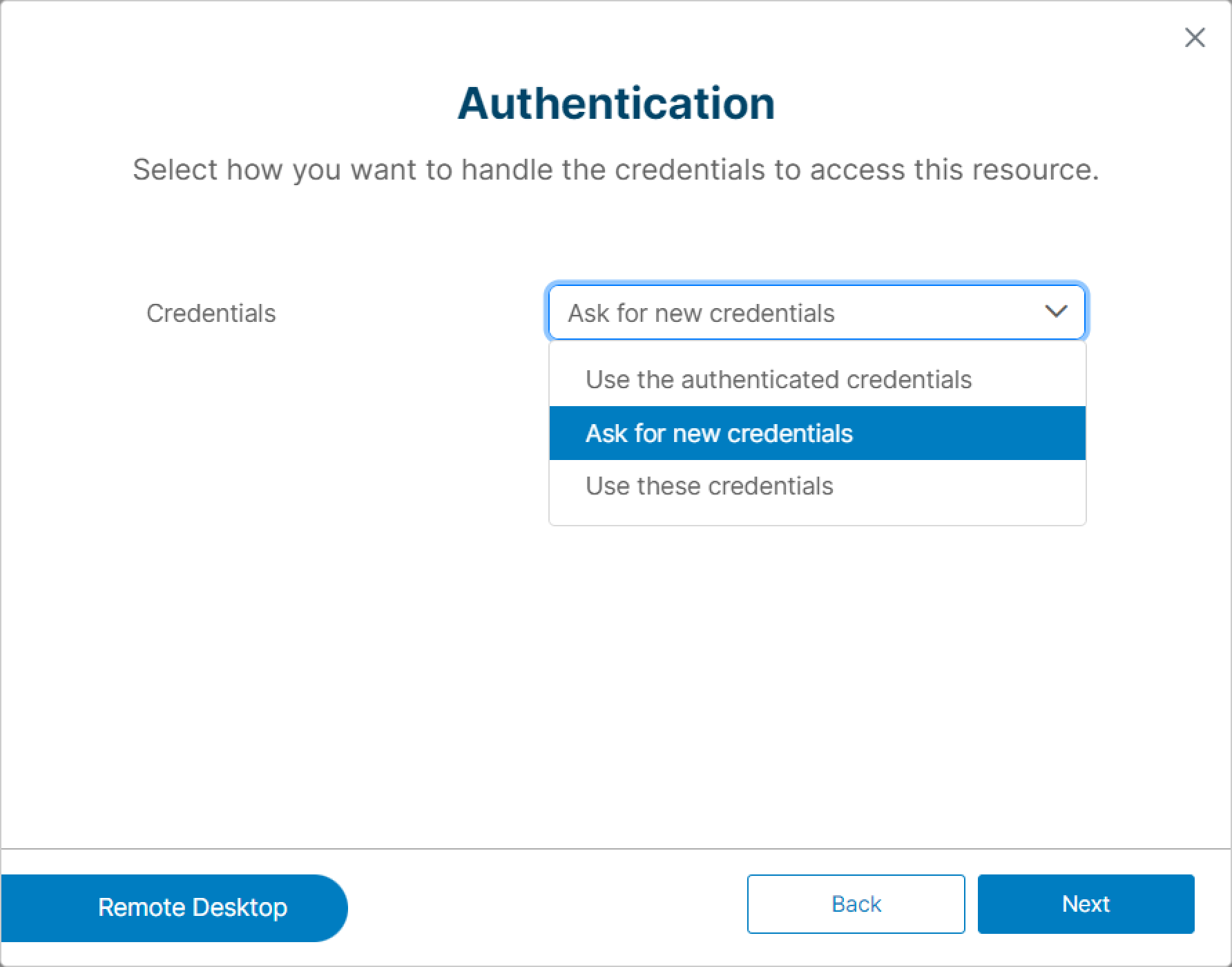Click the Authentication heading

click(x=616, y=103)
